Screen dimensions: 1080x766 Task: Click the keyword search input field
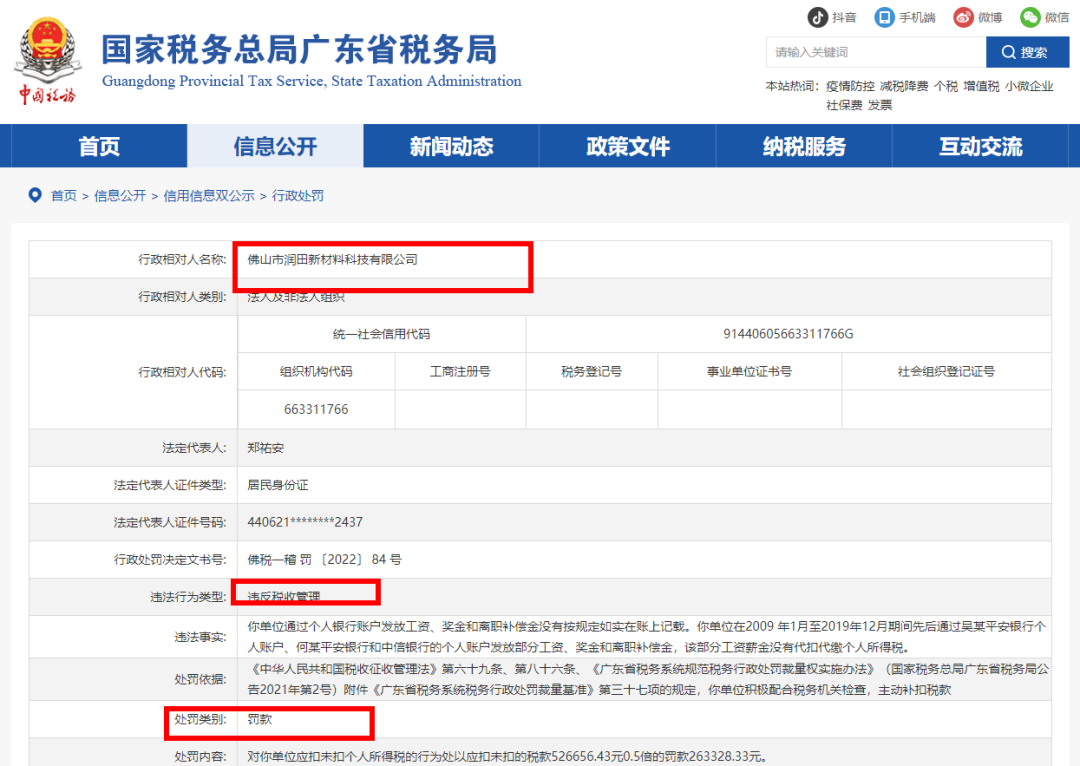click(877, 51)
